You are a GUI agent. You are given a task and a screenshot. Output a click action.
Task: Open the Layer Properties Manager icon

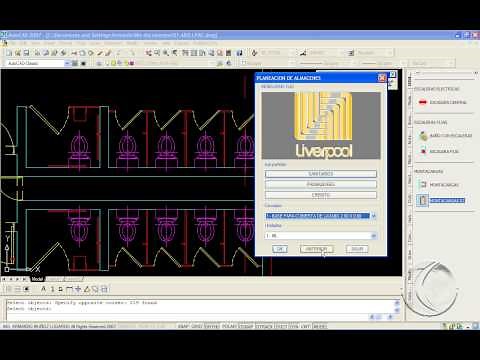coord(99,63)
